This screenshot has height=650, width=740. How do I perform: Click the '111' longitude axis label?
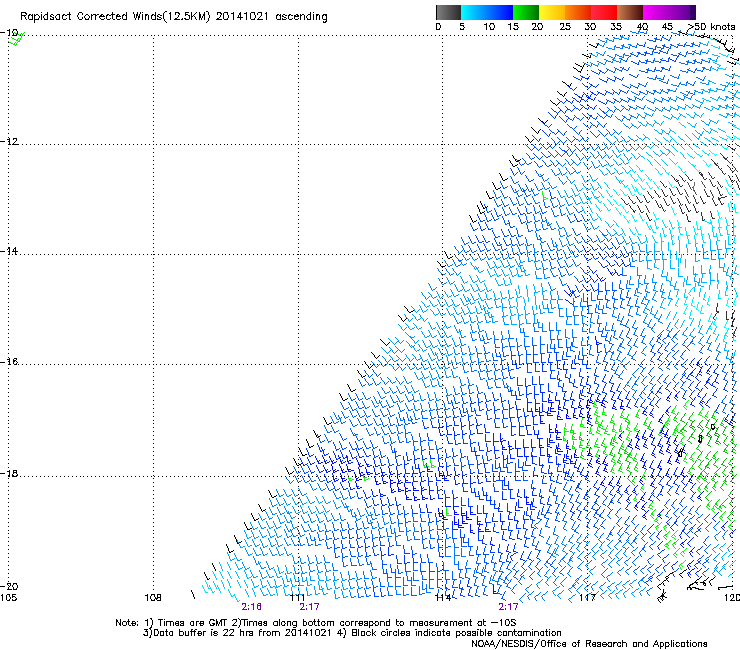(x=298, y=598)
